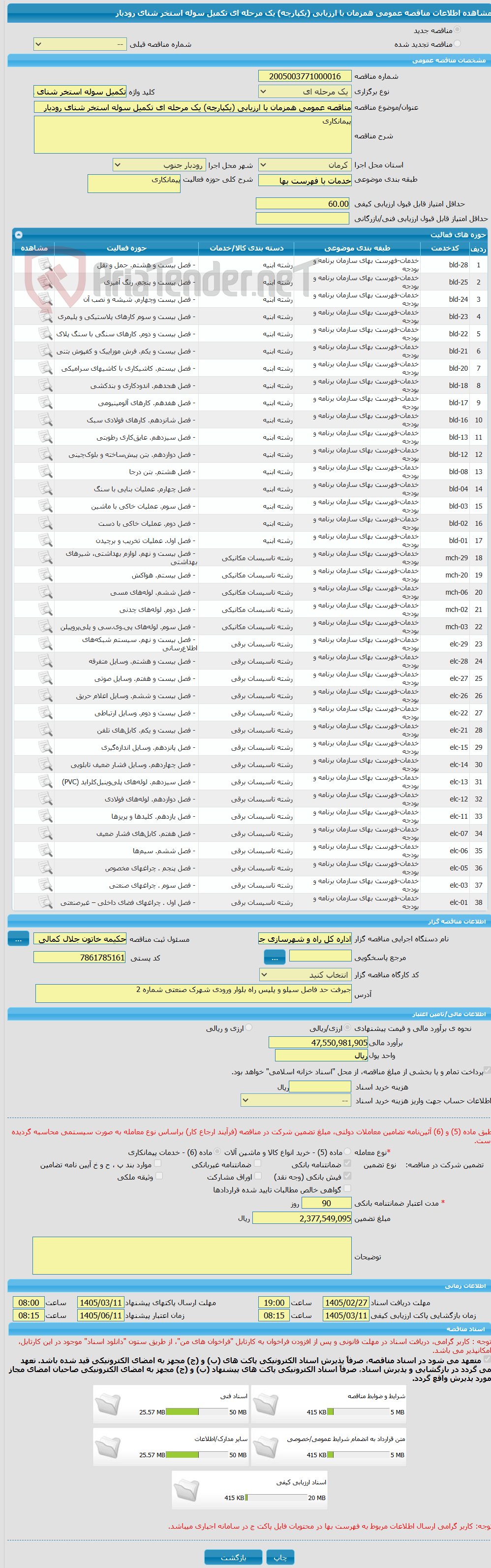Collapse the حوزه های فعالیت section
Screen dimensions: 491x1568
click(18, 234)
